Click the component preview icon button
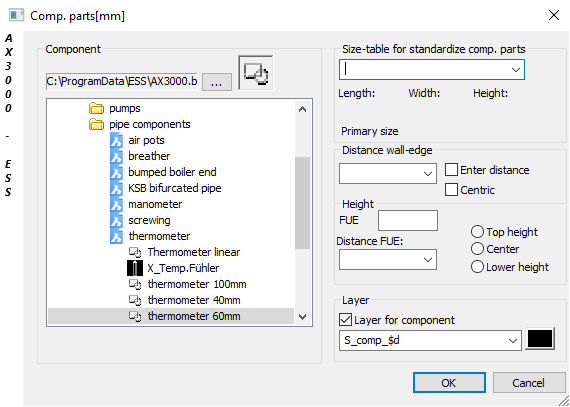Viewport: 570px width, 407px height. 256,73
